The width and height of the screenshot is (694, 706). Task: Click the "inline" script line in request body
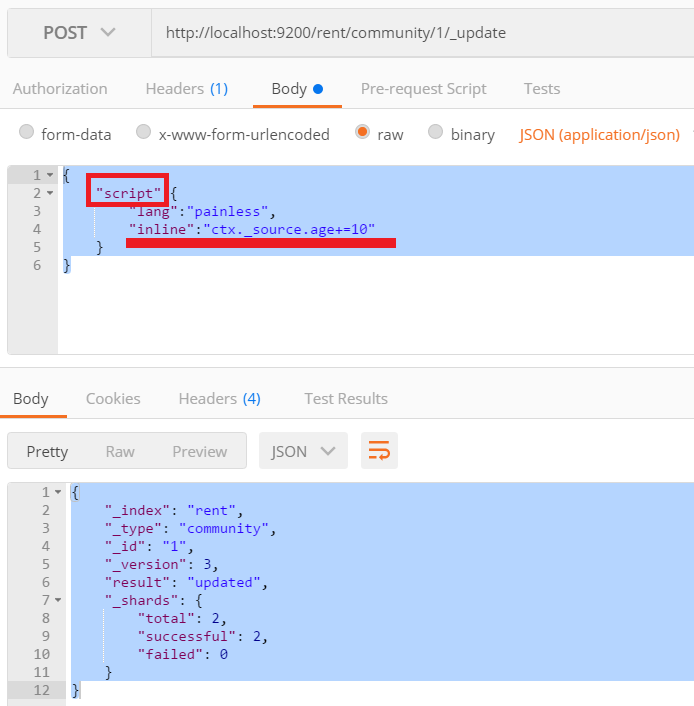tap(252, 229)
